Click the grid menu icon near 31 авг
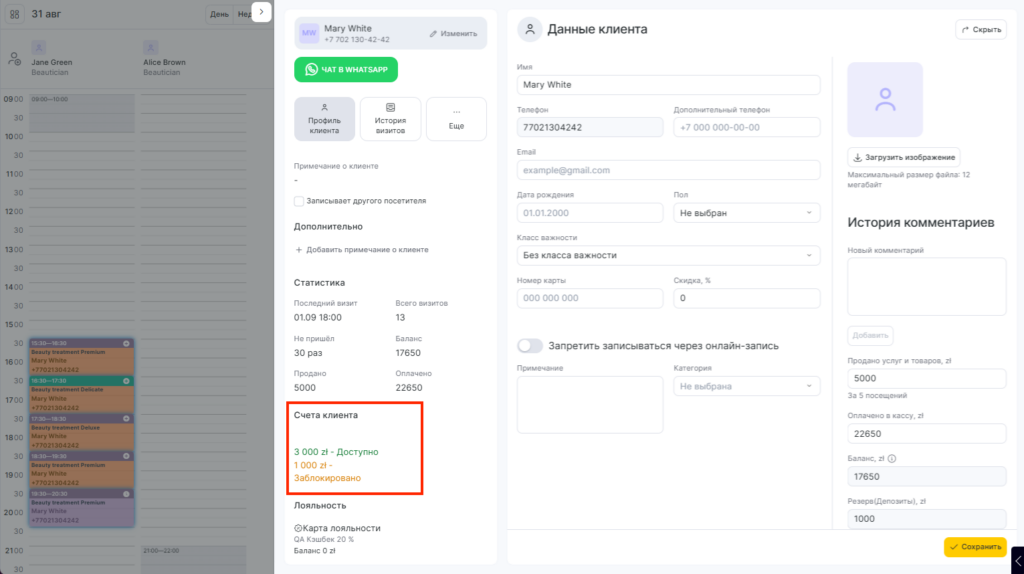 coord(14,14)
